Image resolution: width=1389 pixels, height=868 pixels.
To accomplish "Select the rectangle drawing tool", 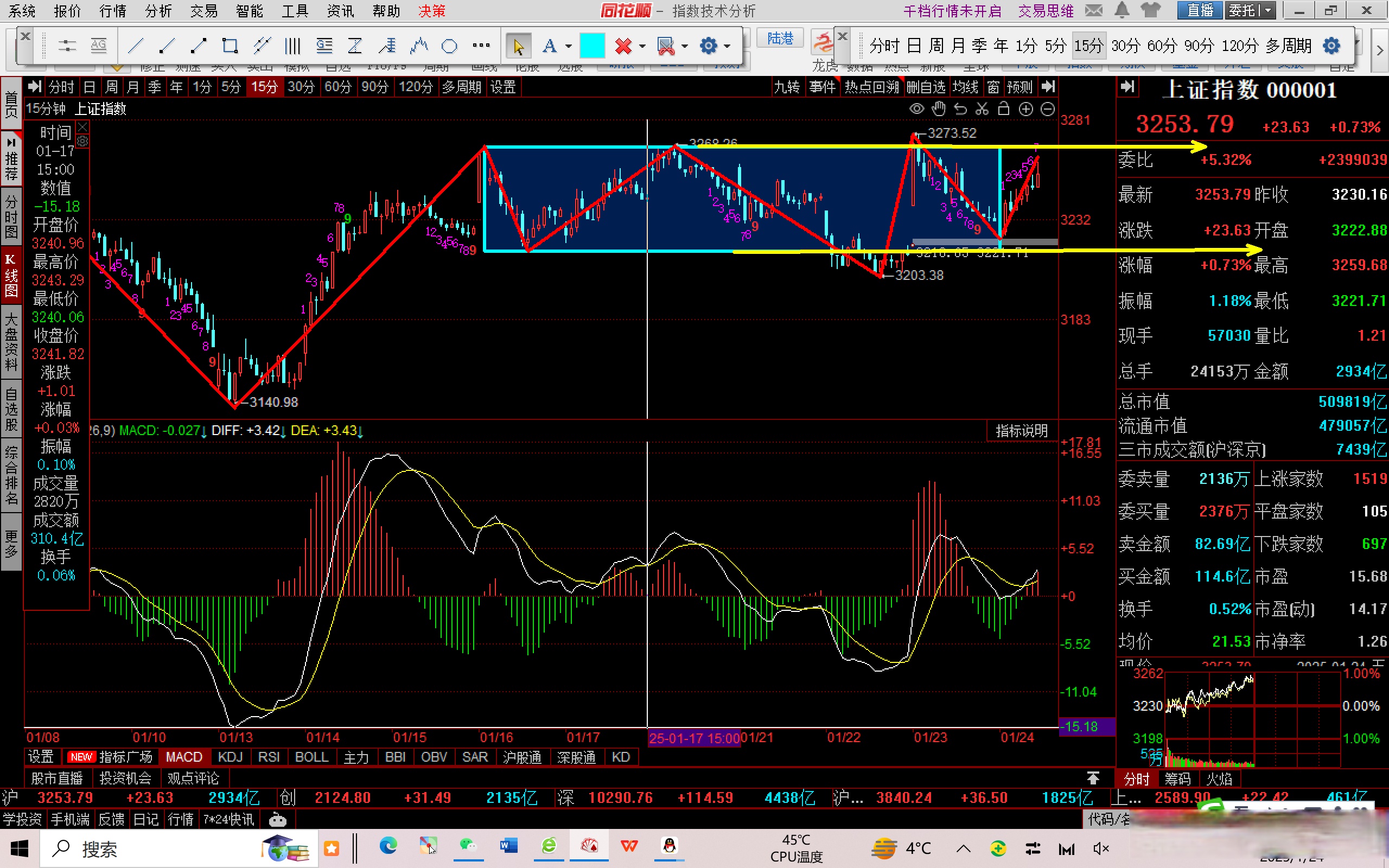I will (x=230, y=46).
